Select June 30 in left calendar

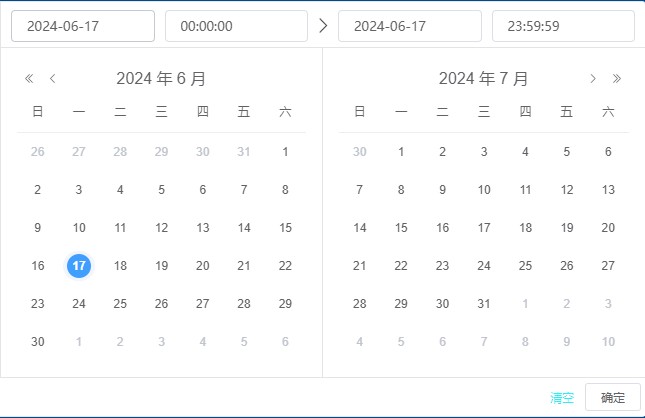point(37,342)
